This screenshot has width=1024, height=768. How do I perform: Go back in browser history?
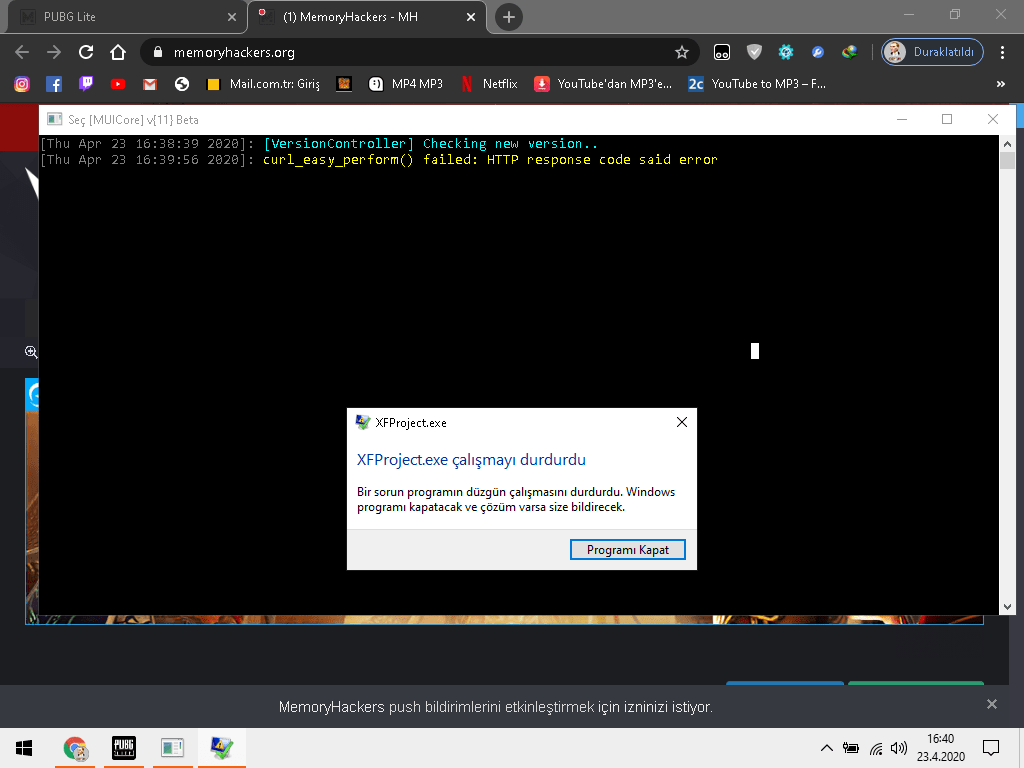coord(22,52)
